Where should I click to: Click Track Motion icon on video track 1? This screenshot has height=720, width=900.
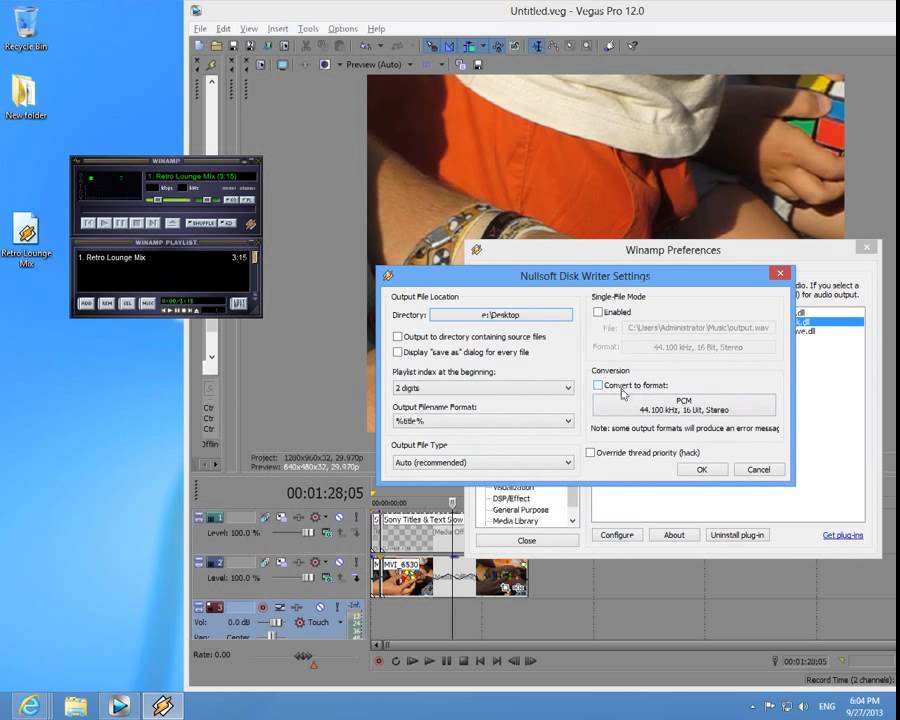(281, 517)
